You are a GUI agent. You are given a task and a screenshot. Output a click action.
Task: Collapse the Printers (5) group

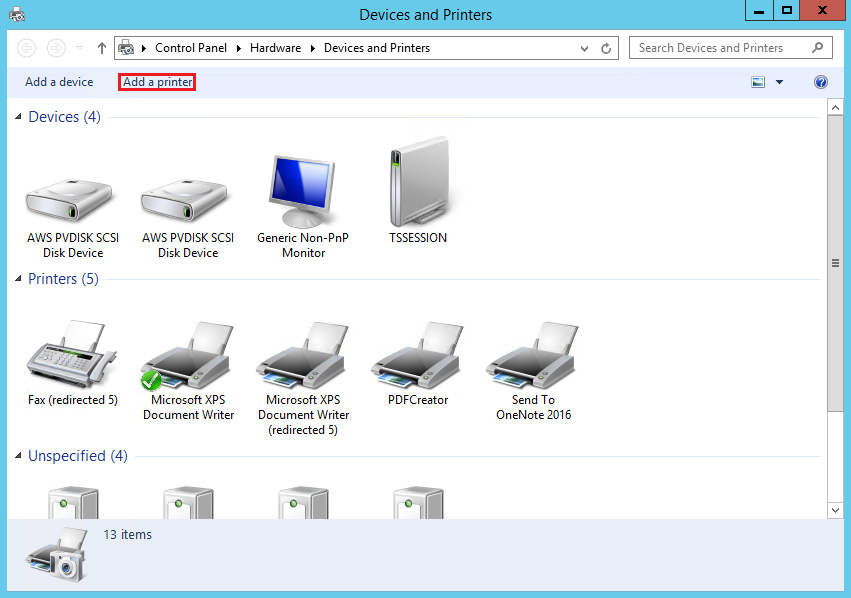tap(18, 279)
